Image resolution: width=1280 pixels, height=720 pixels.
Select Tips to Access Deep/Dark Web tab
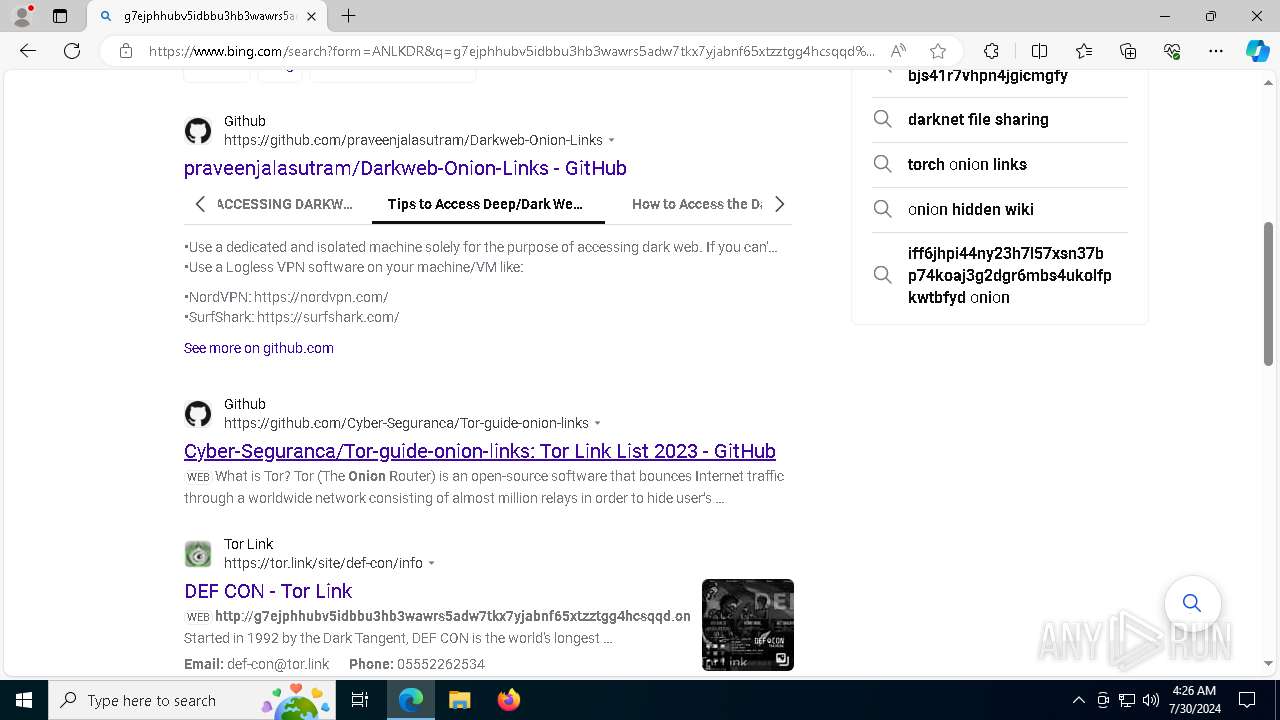pos(486,204)
